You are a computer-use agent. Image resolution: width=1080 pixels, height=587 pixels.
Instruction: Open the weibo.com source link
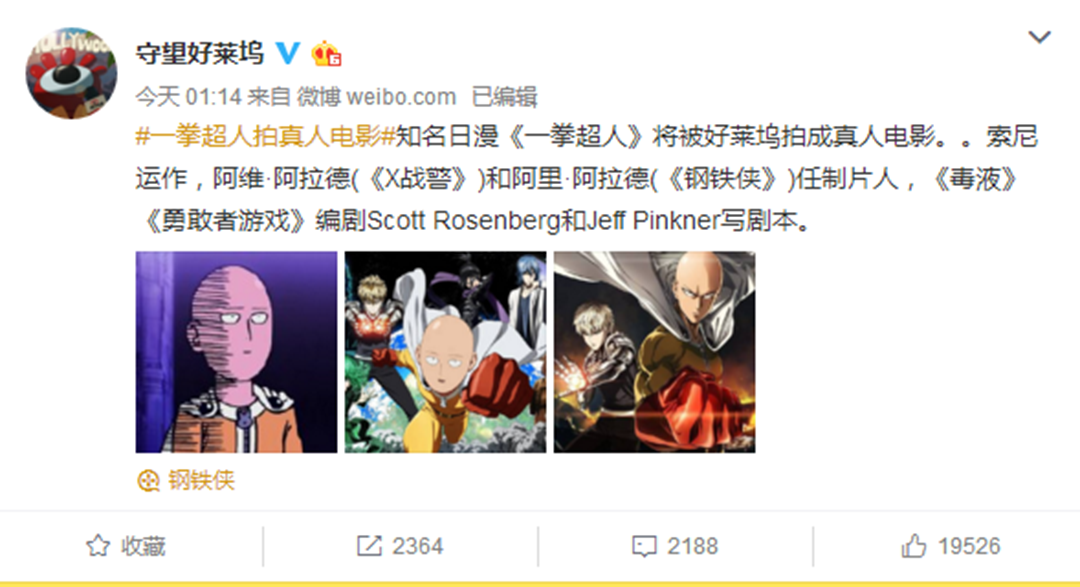click(x=401, y=96)
